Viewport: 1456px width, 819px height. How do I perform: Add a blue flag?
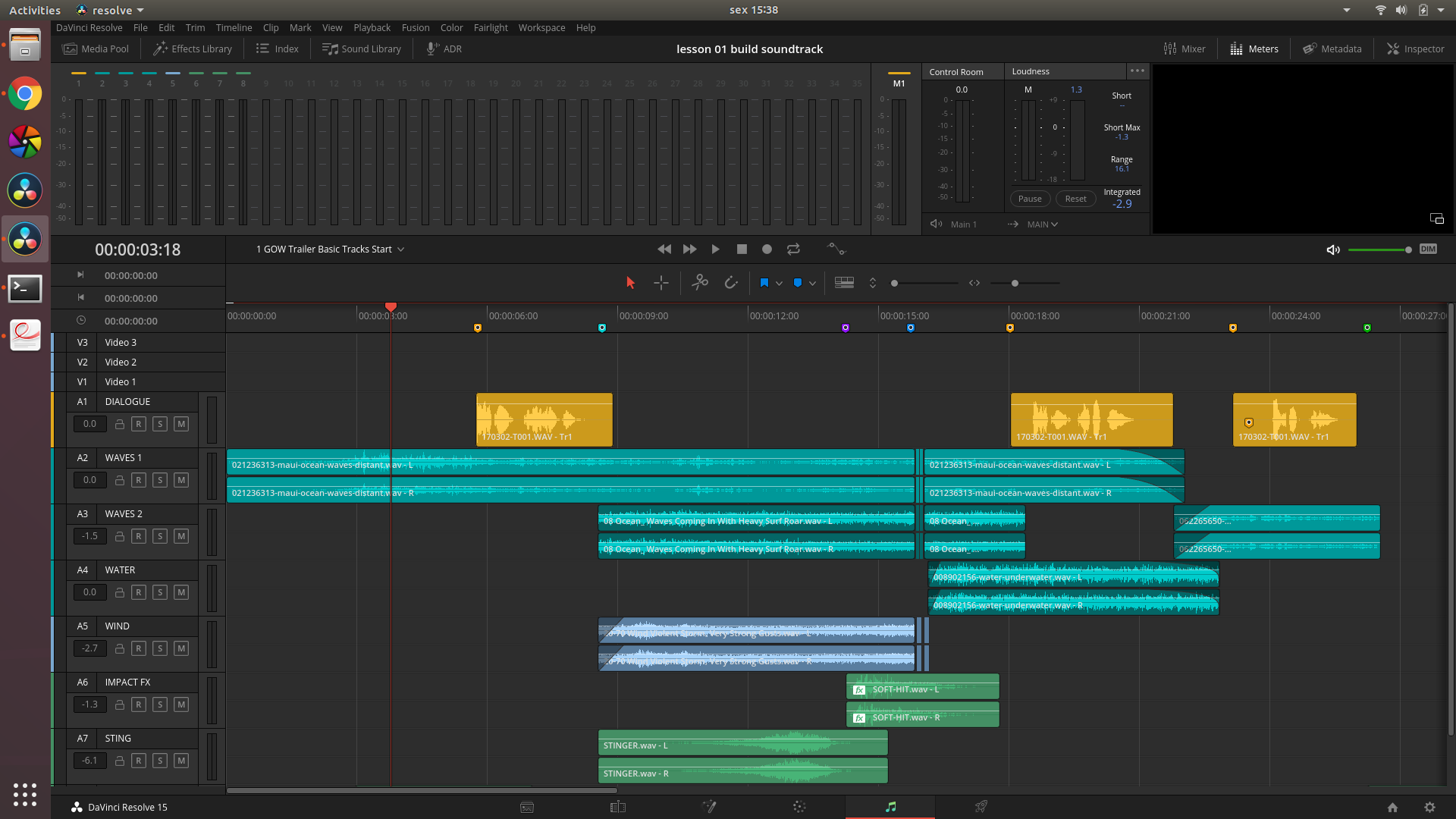(x=764, y=283)
